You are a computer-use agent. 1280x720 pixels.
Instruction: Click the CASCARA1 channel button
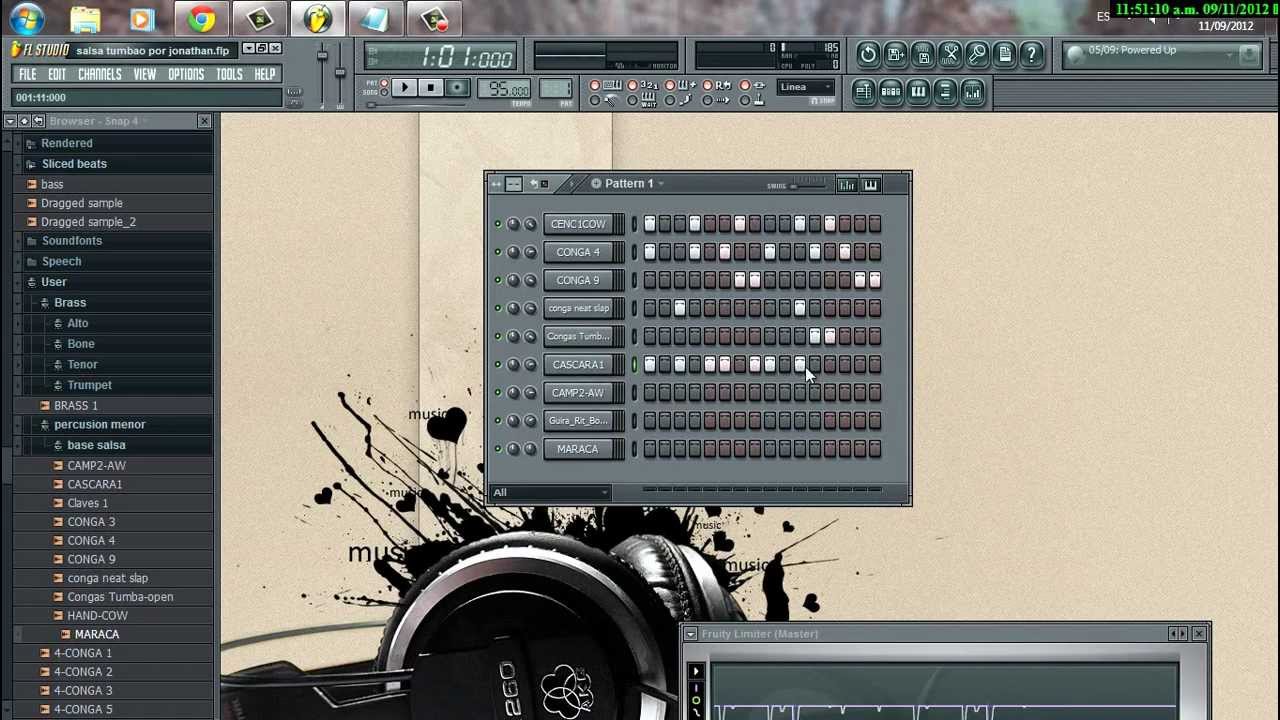click(x=578, y=364)
